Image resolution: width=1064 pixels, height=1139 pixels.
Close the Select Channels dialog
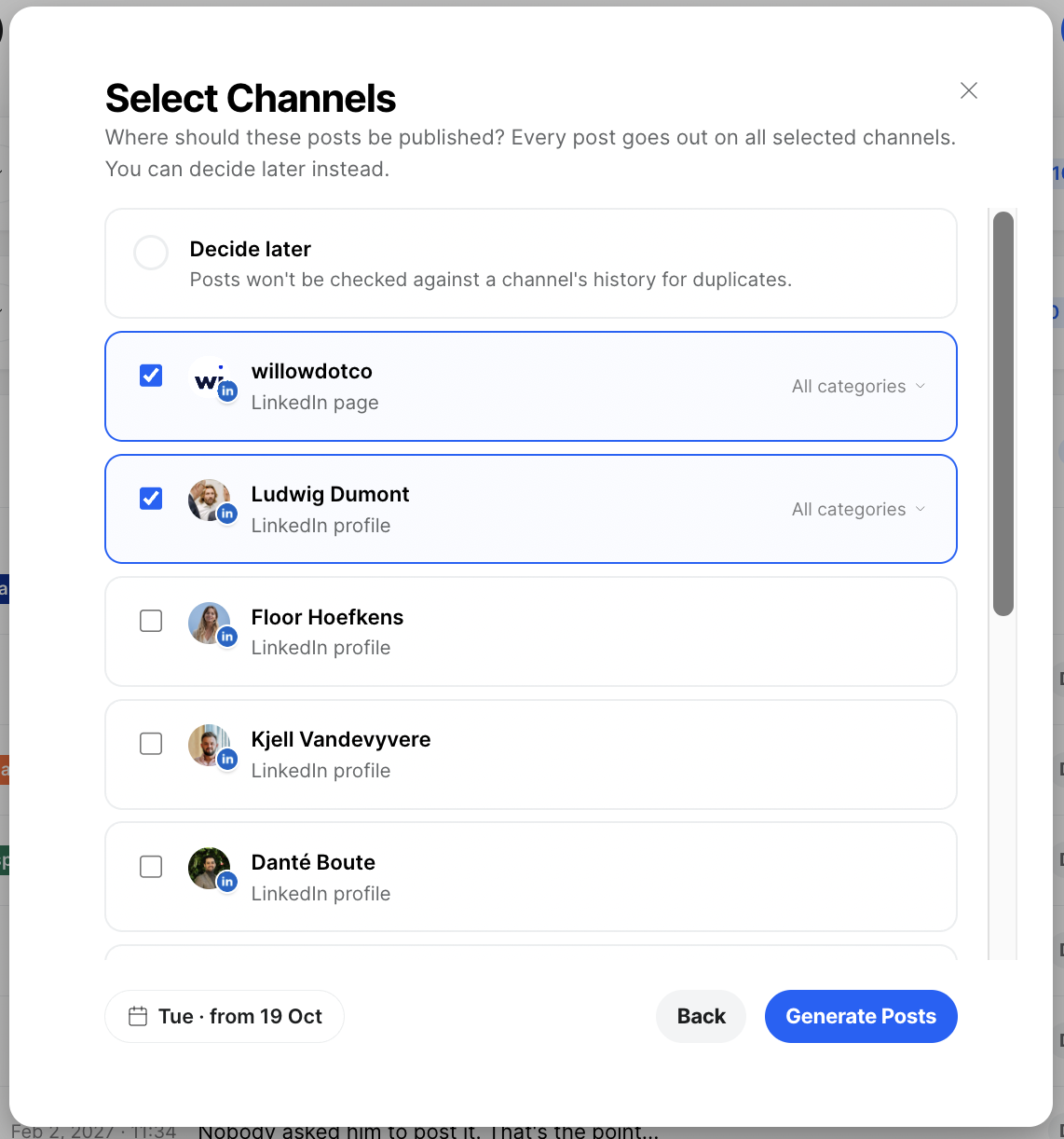pos(969,90)
